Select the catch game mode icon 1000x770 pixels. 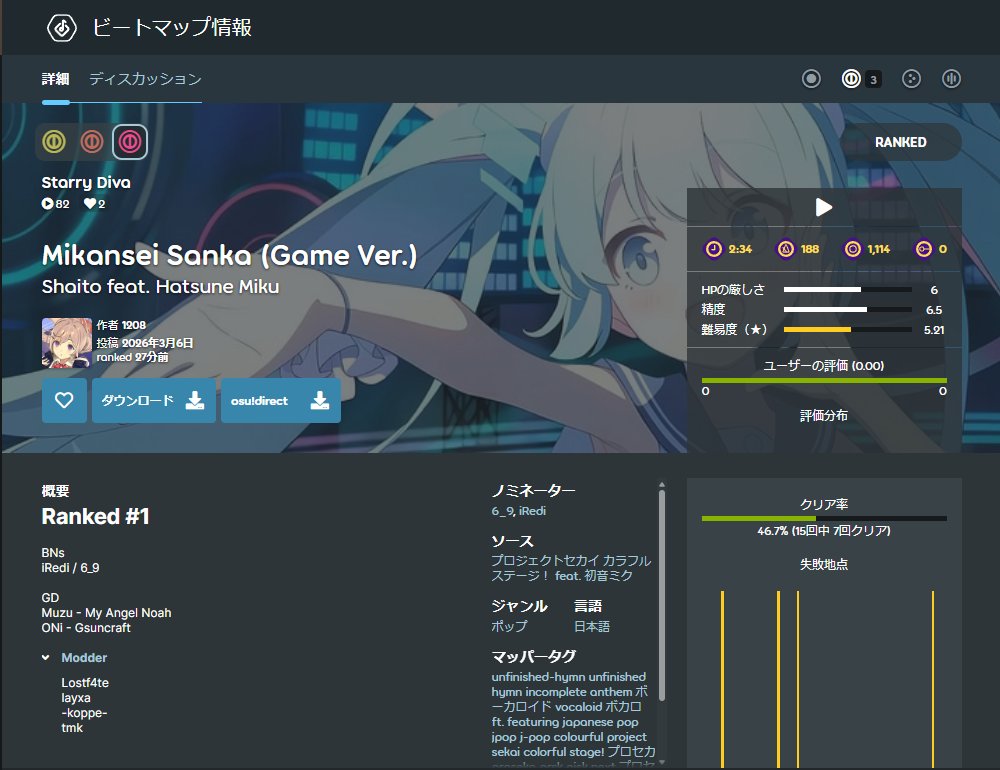pyautogui.click(x=911, y=79)
